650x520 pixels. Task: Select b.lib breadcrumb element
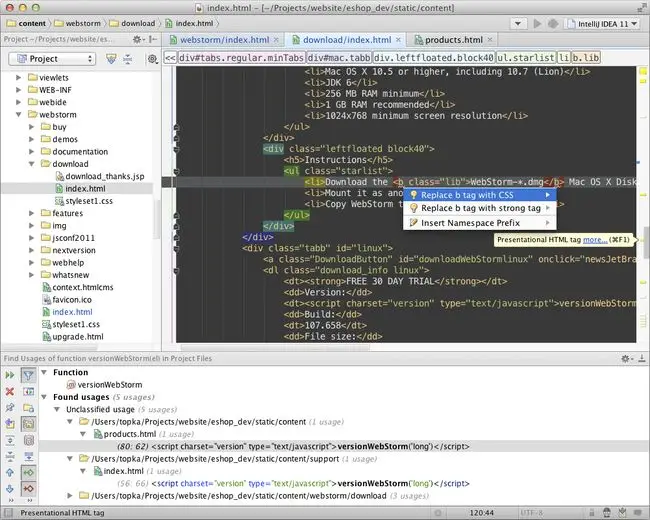(x=586, y=58)
